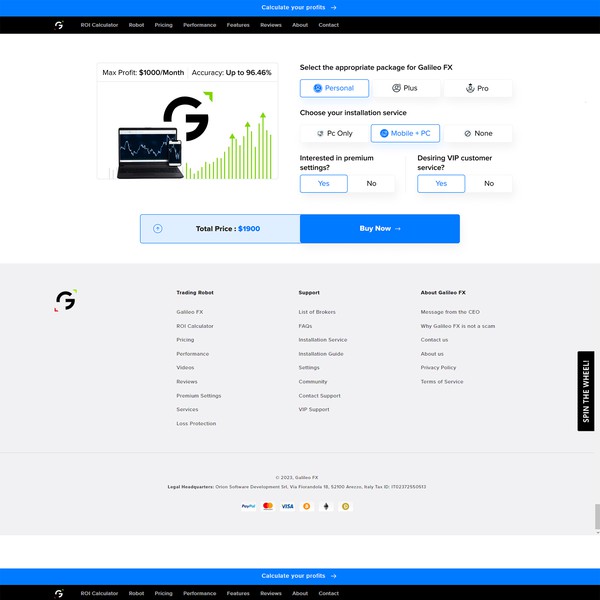The height and width of the screenshot is (600, 600).
Task: Open FAQs footer link
Action: click(x=305, y=326)
